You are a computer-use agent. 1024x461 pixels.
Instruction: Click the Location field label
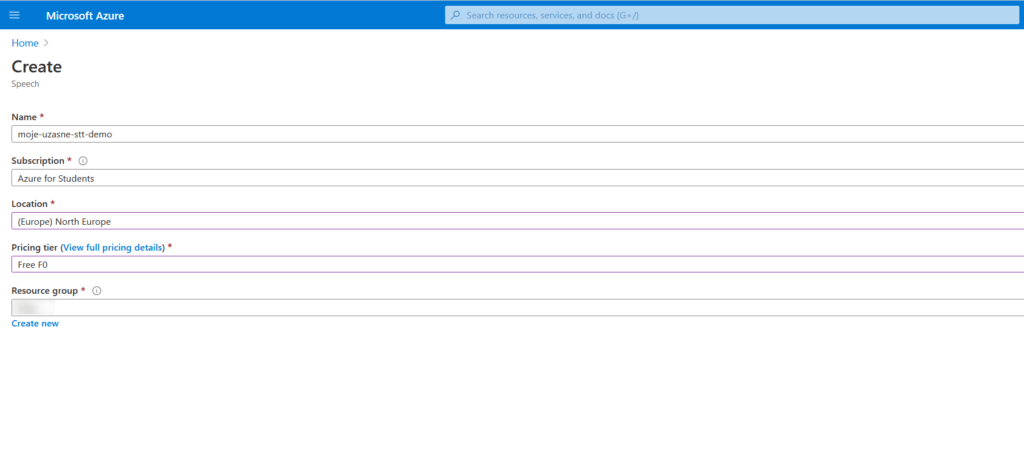[30, 204]
